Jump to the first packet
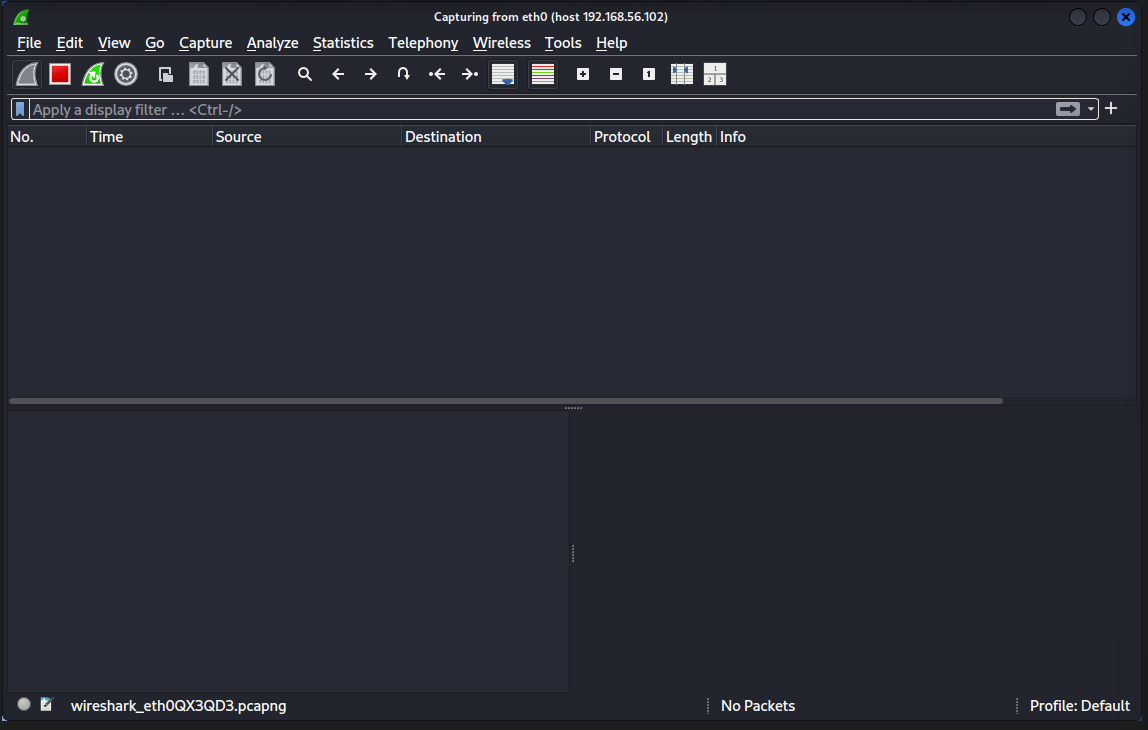1148x730 pixels. click(x=436, y=74)
